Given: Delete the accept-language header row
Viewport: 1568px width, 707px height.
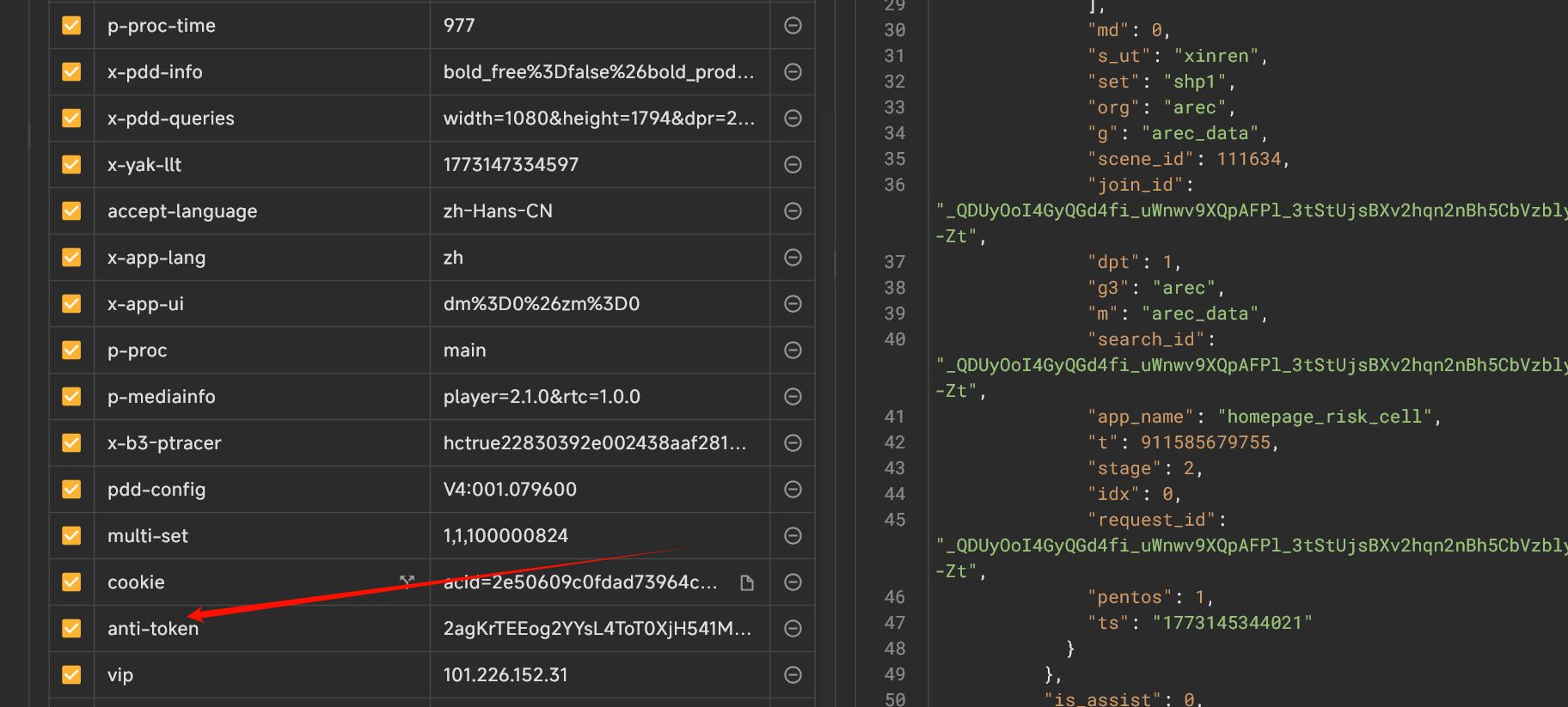Looking at the screenshot, I should pos(793,211).
